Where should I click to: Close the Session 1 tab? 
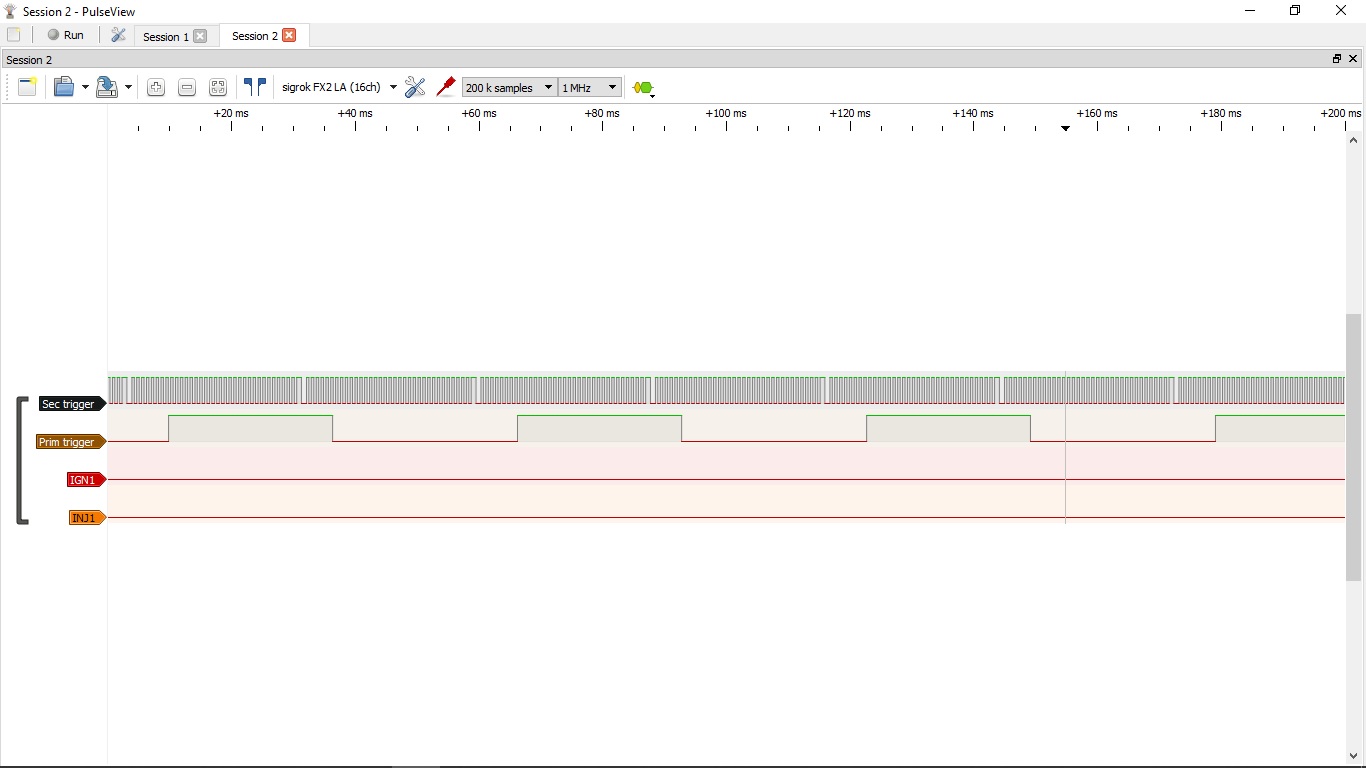pos(200,36)
